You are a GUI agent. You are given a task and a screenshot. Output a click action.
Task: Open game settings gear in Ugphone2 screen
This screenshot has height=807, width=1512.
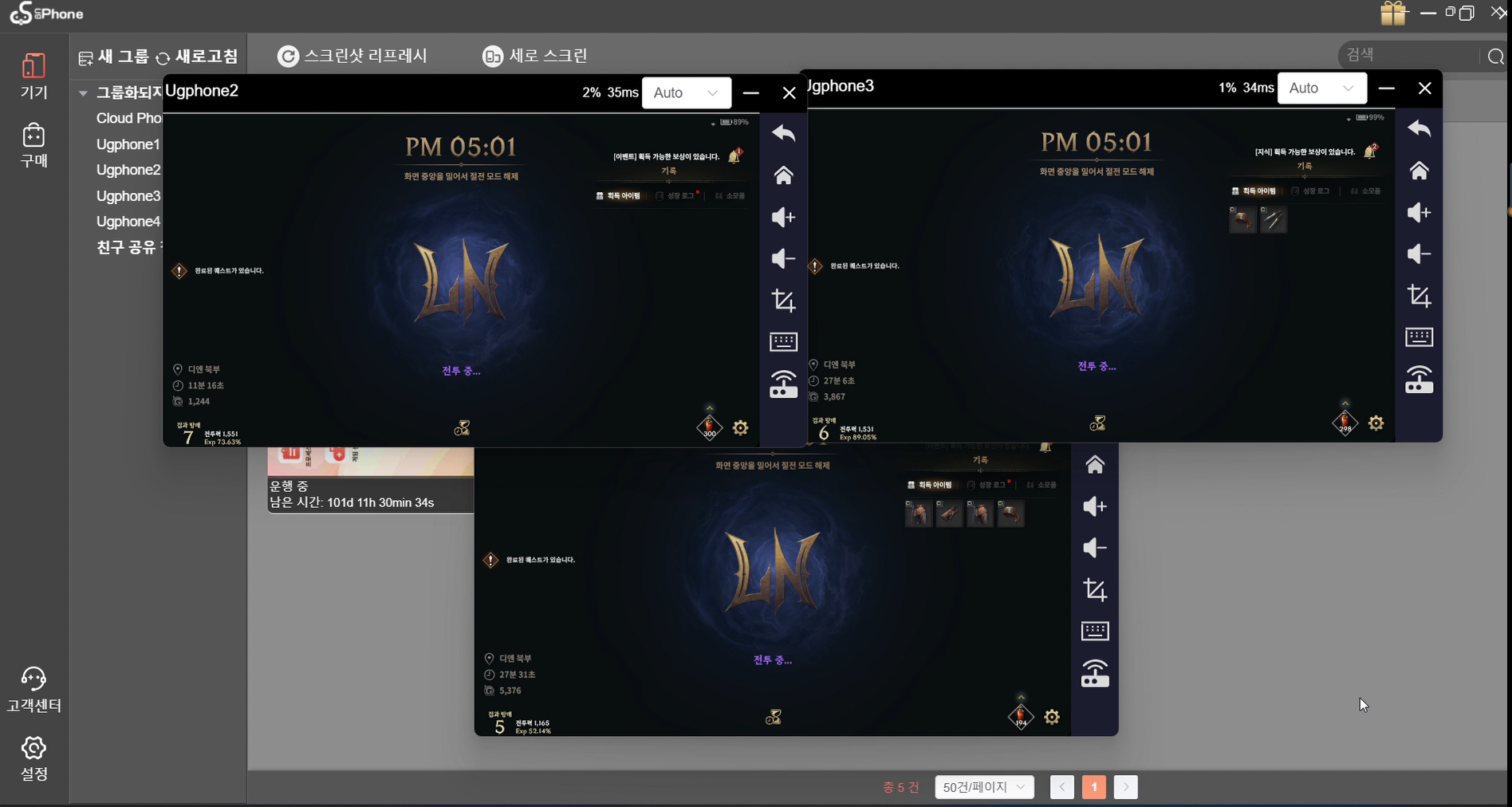(740, 428)
